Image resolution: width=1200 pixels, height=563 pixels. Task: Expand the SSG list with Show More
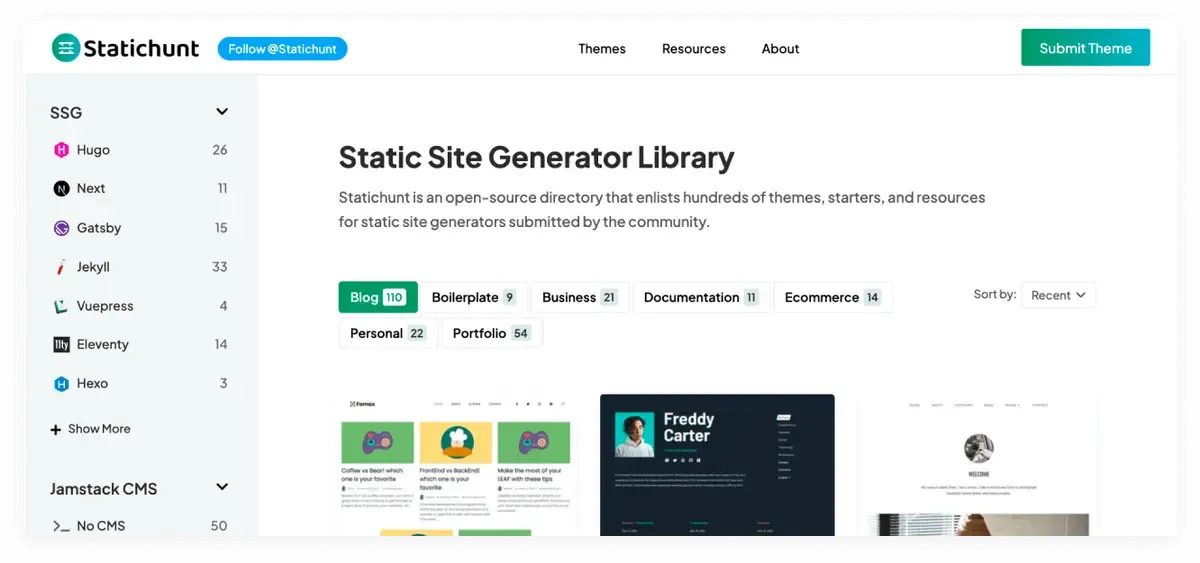[x=90, y=429]
